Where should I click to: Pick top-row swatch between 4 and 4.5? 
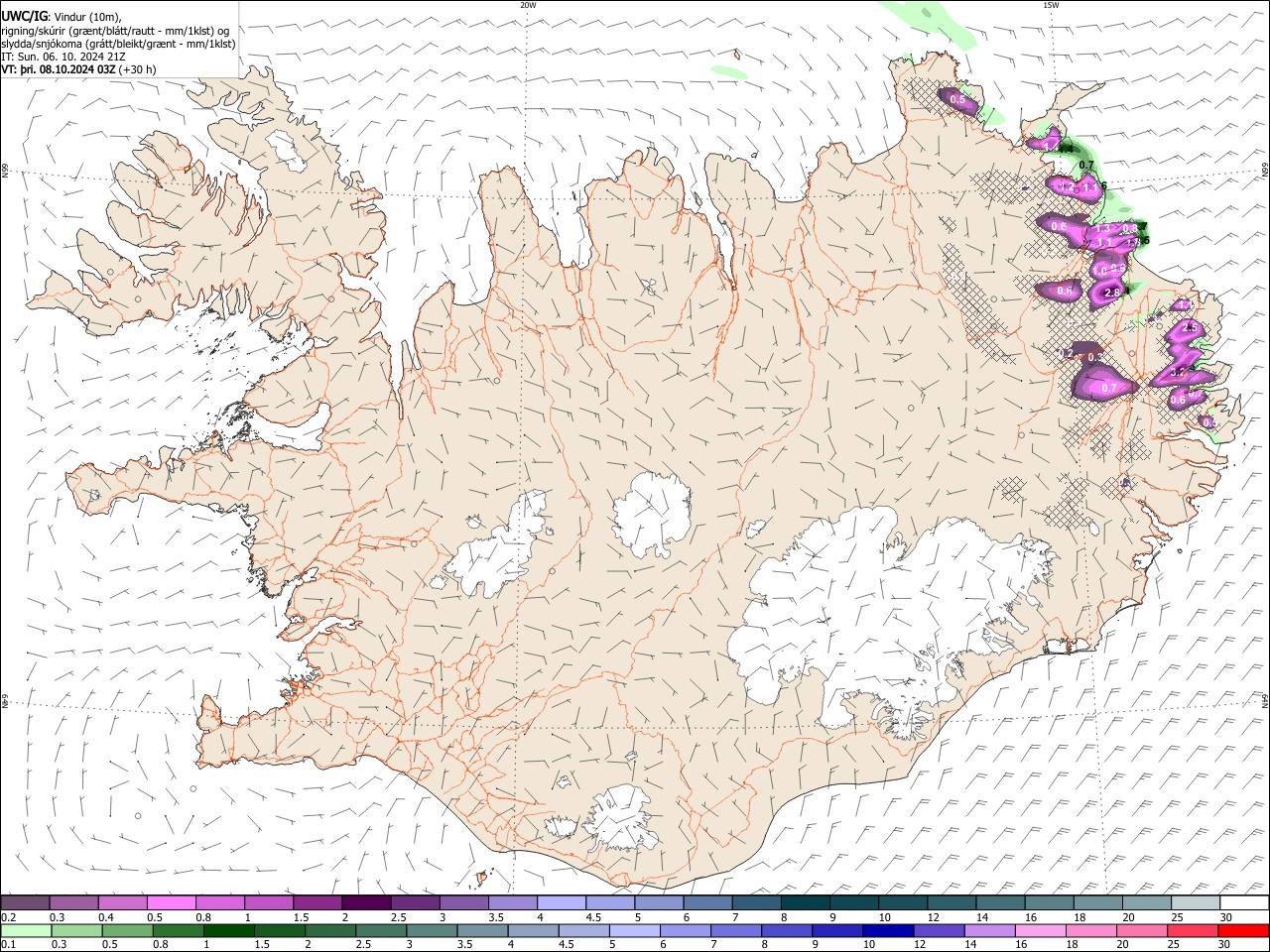[x=562, y=902]
